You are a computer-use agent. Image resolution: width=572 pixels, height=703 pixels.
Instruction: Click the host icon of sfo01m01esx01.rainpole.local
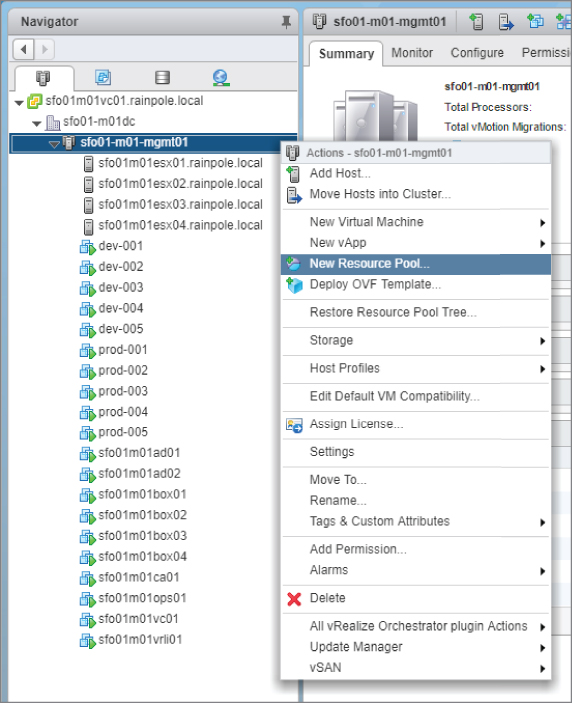pos(89,164)
